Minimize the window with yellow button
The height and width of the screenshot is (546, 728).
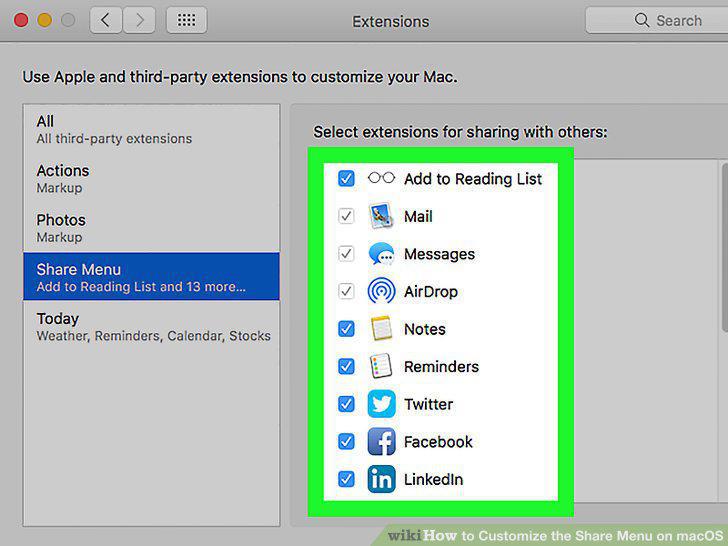click(45, 20)
